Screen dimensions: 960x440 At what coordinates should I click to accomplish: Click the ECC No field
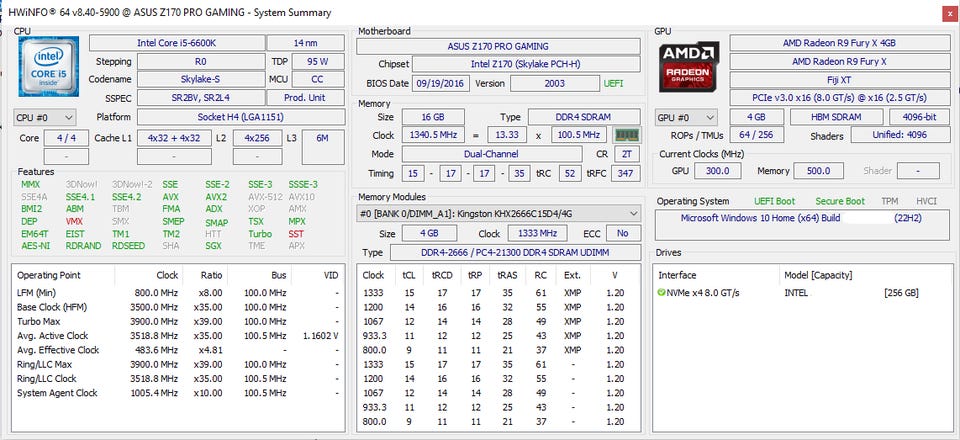coord(623,234)
